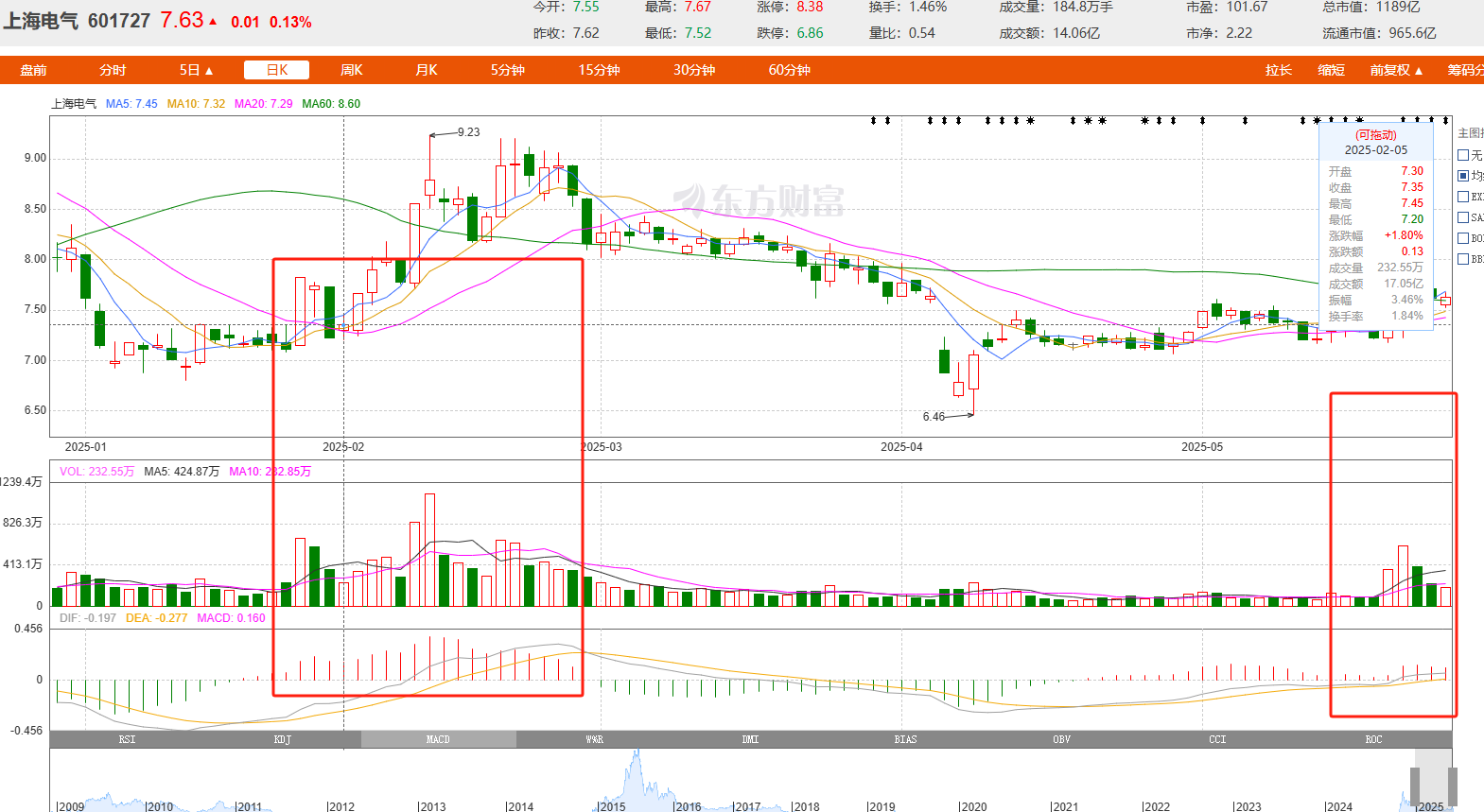1484x812 pixels.
Task: Enable the EXPMA overlay checkbox
Action: click(1463, 197)
